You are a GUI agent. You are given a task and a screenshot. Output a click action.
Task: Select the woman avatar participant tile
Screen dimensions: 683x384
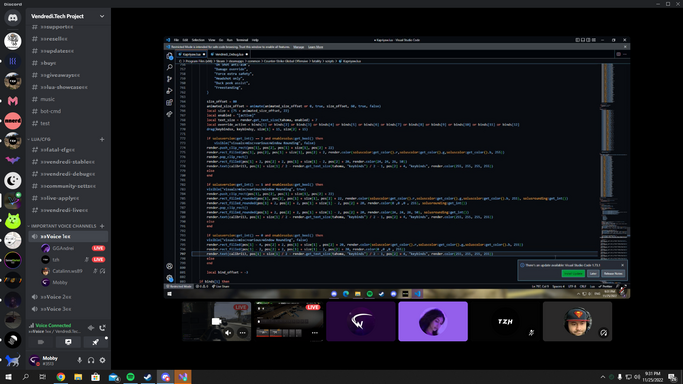(x=433, y=321)
